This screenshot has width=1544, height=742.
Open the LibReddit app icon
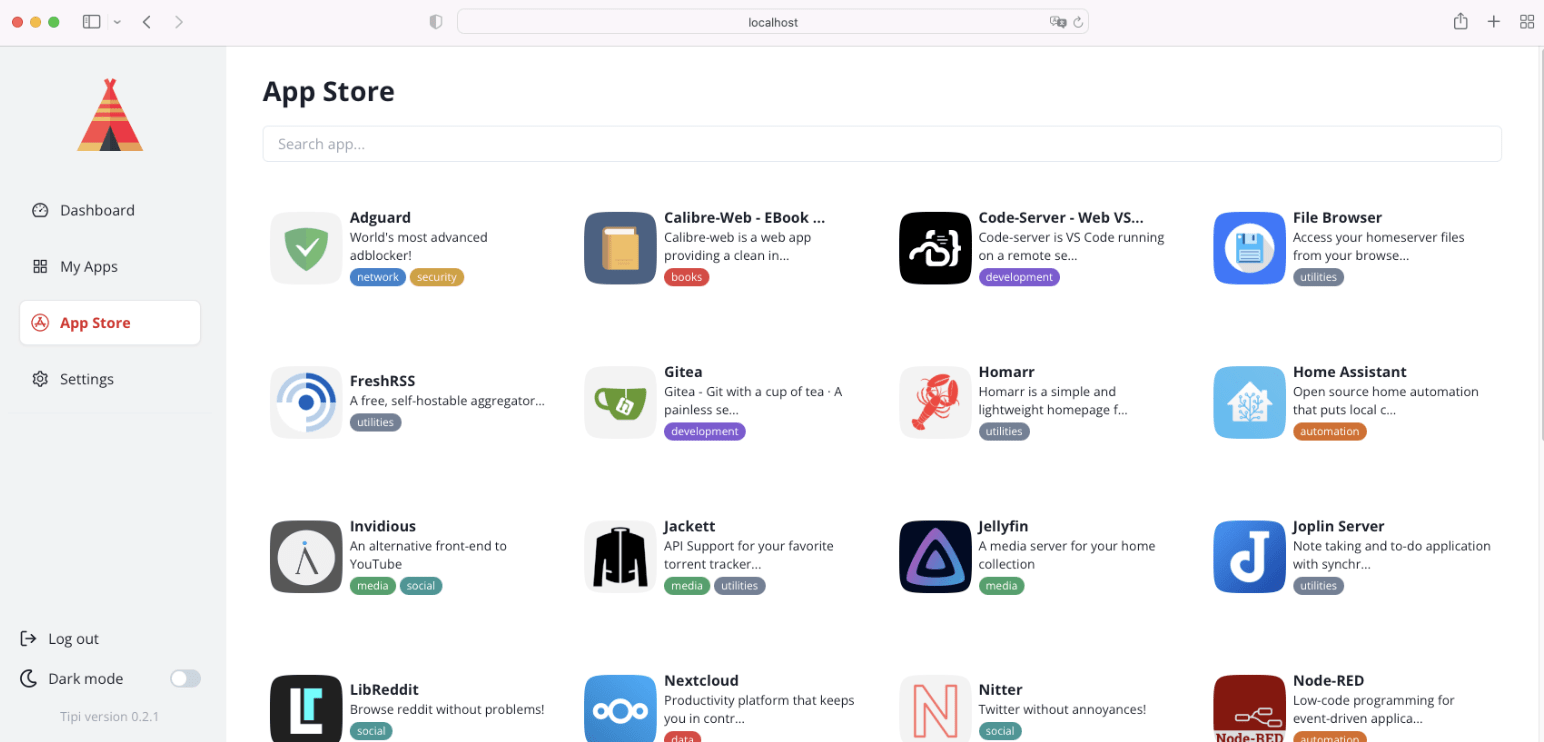click(x=306, y=709)
